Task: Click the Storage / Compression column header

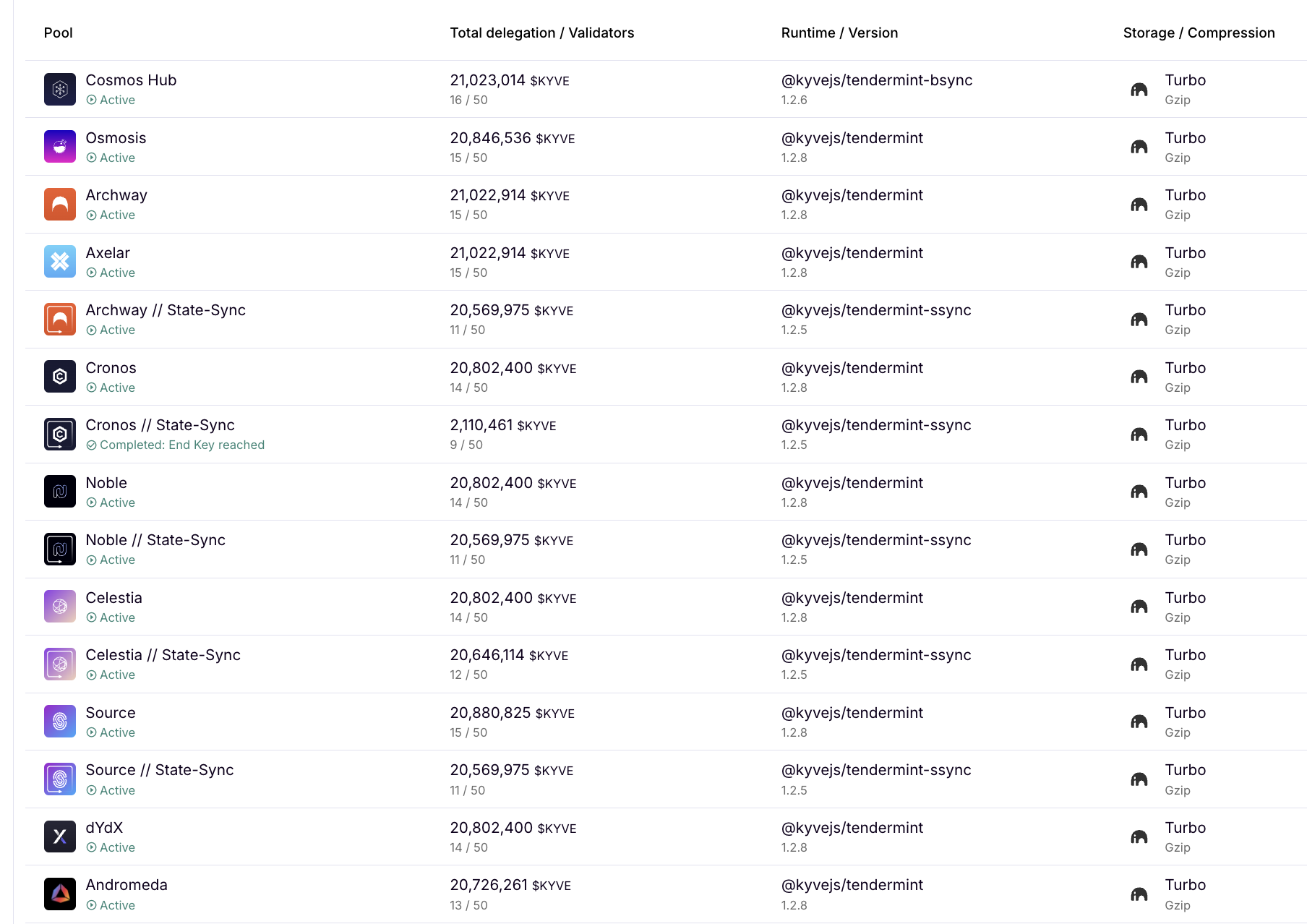Action: tap(1199, 33)
